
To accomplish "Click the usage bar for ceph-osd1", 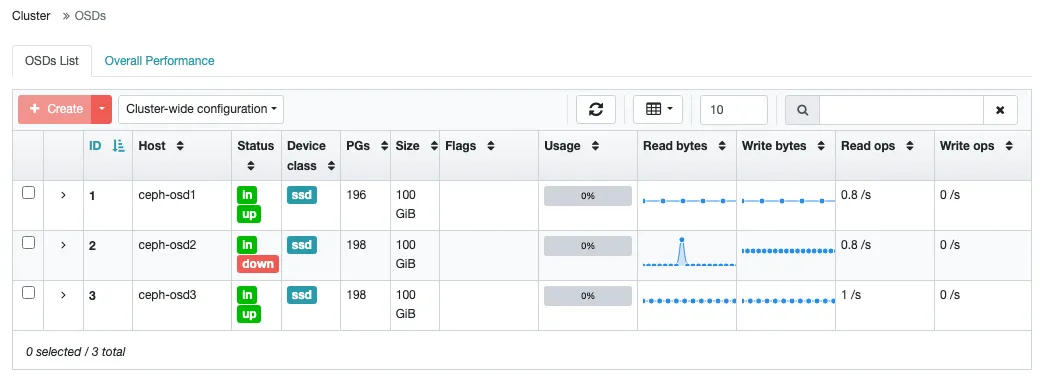I will tap(588, 196).
